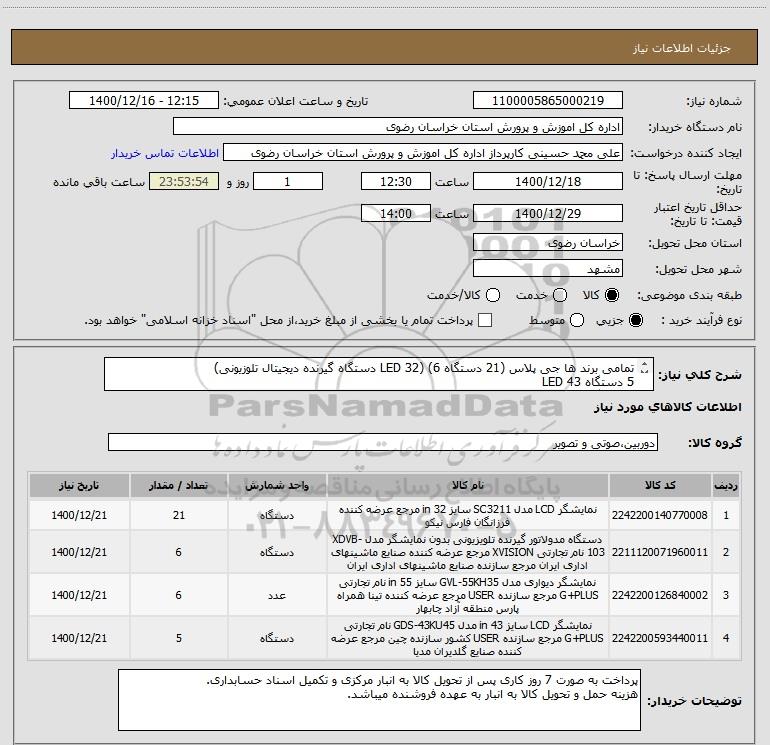770x745 pixels.
Task: Click item code 2242200593440011
Action: click(660, 638)
